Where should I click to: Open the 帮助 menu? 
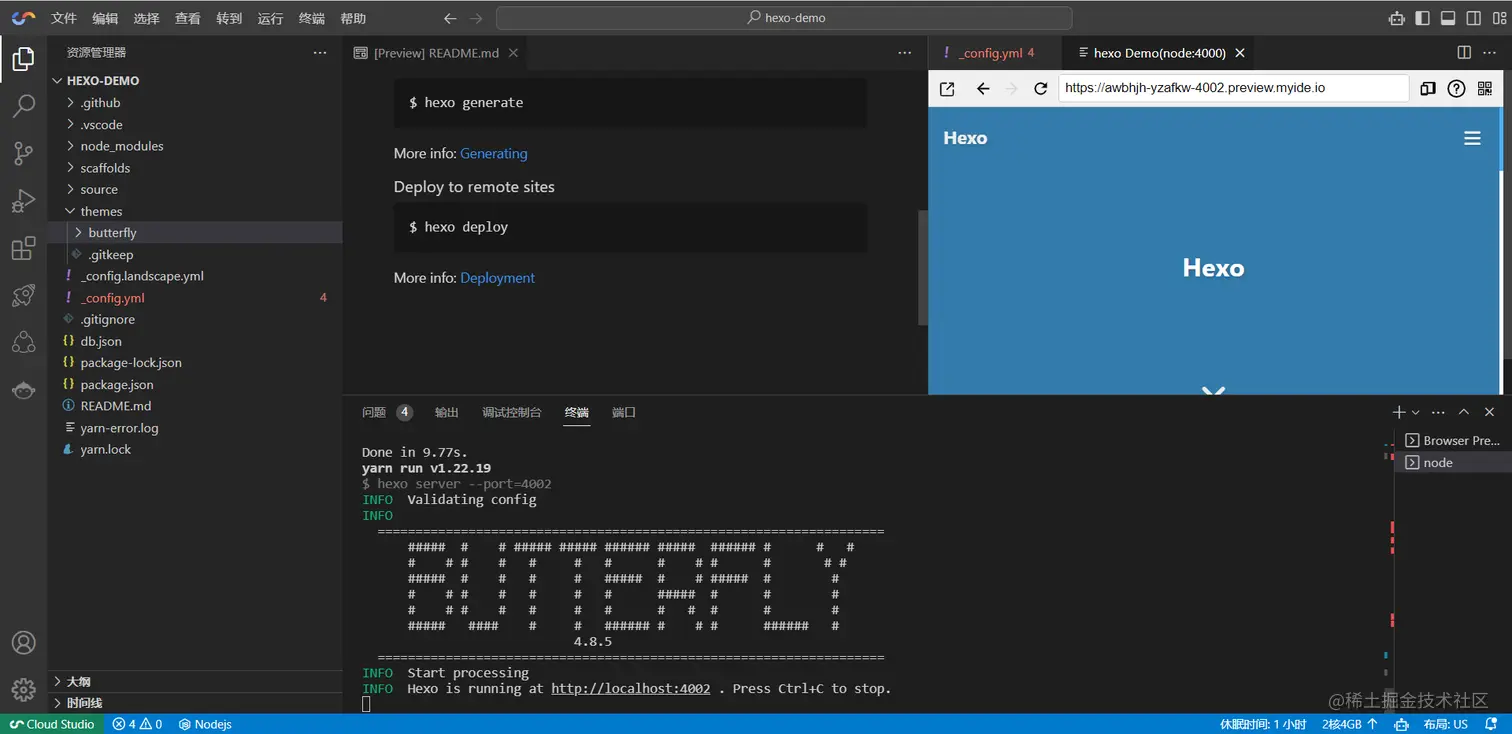pyautogui.click(x=353, y=18)
